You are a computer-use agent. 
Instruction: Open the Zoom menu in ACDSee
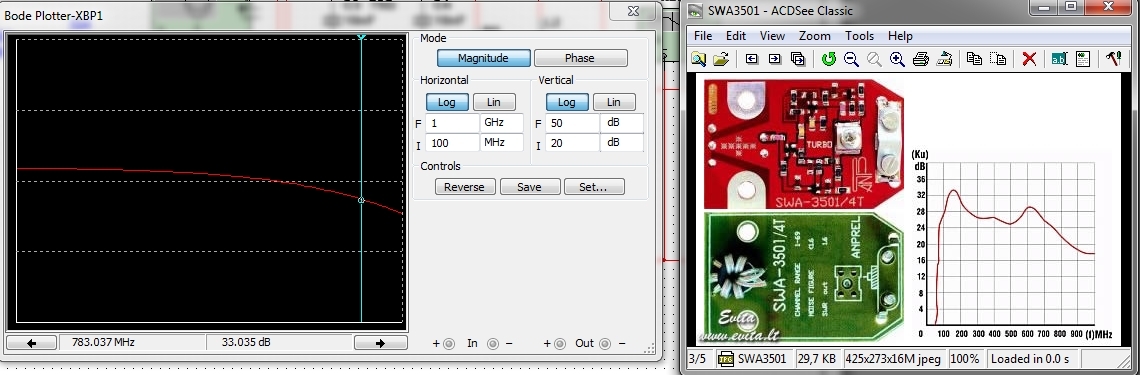point(814,36)
